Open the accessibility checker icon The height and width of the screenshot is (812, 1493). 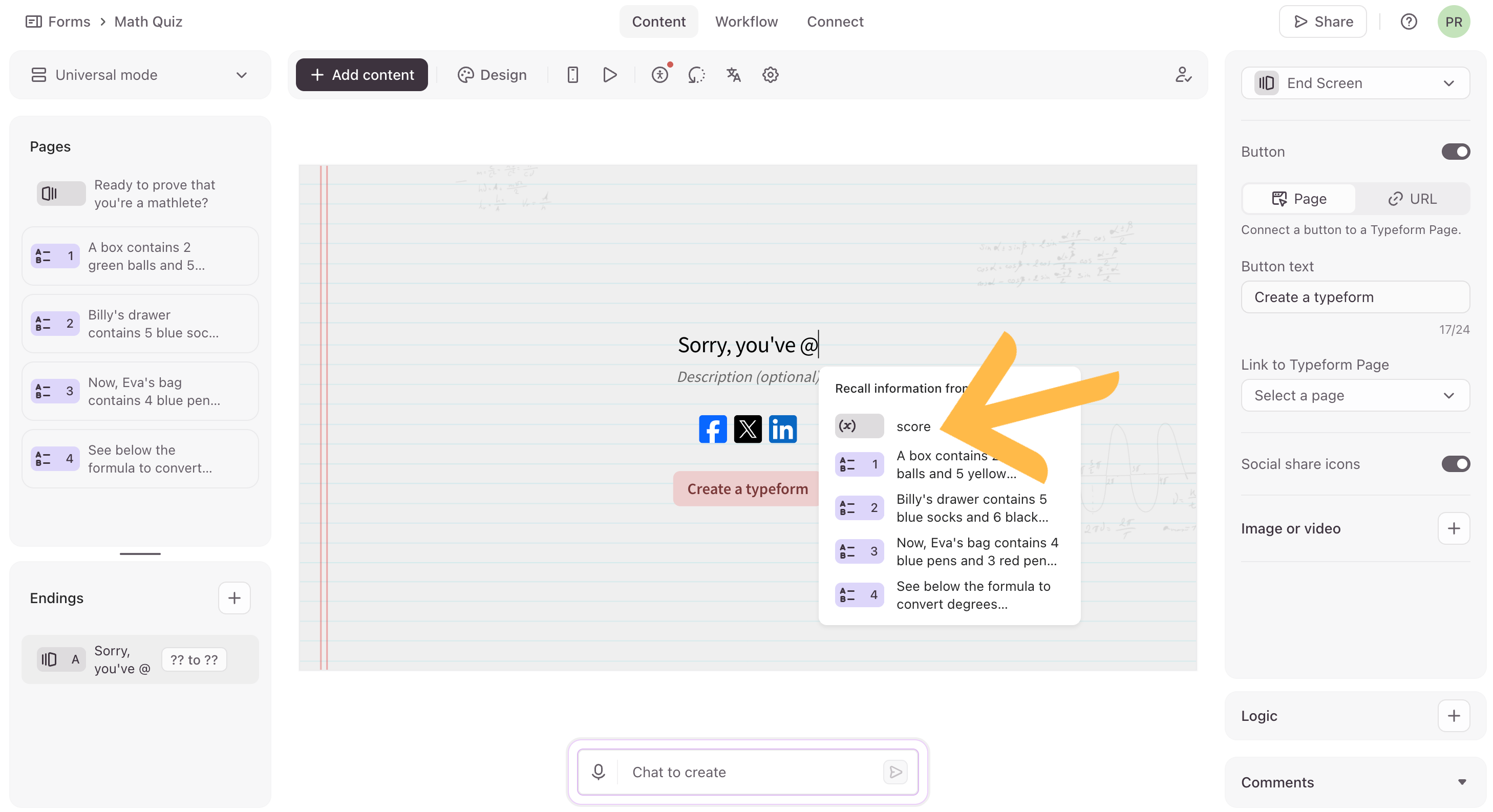click(x=660, y=75)
